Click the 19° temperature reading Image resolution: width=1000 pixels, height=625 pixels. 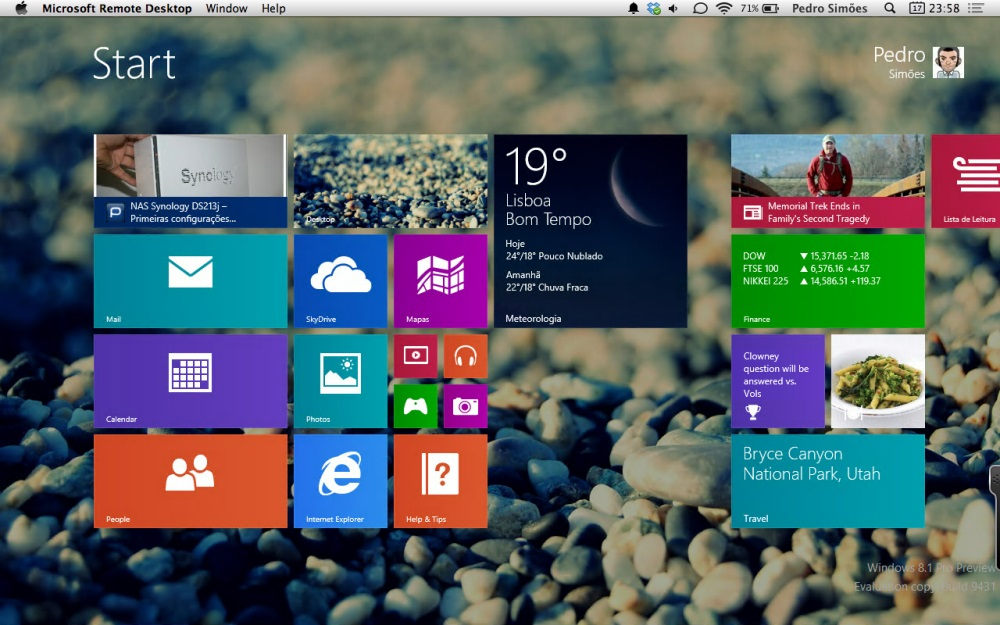point(536,166)
